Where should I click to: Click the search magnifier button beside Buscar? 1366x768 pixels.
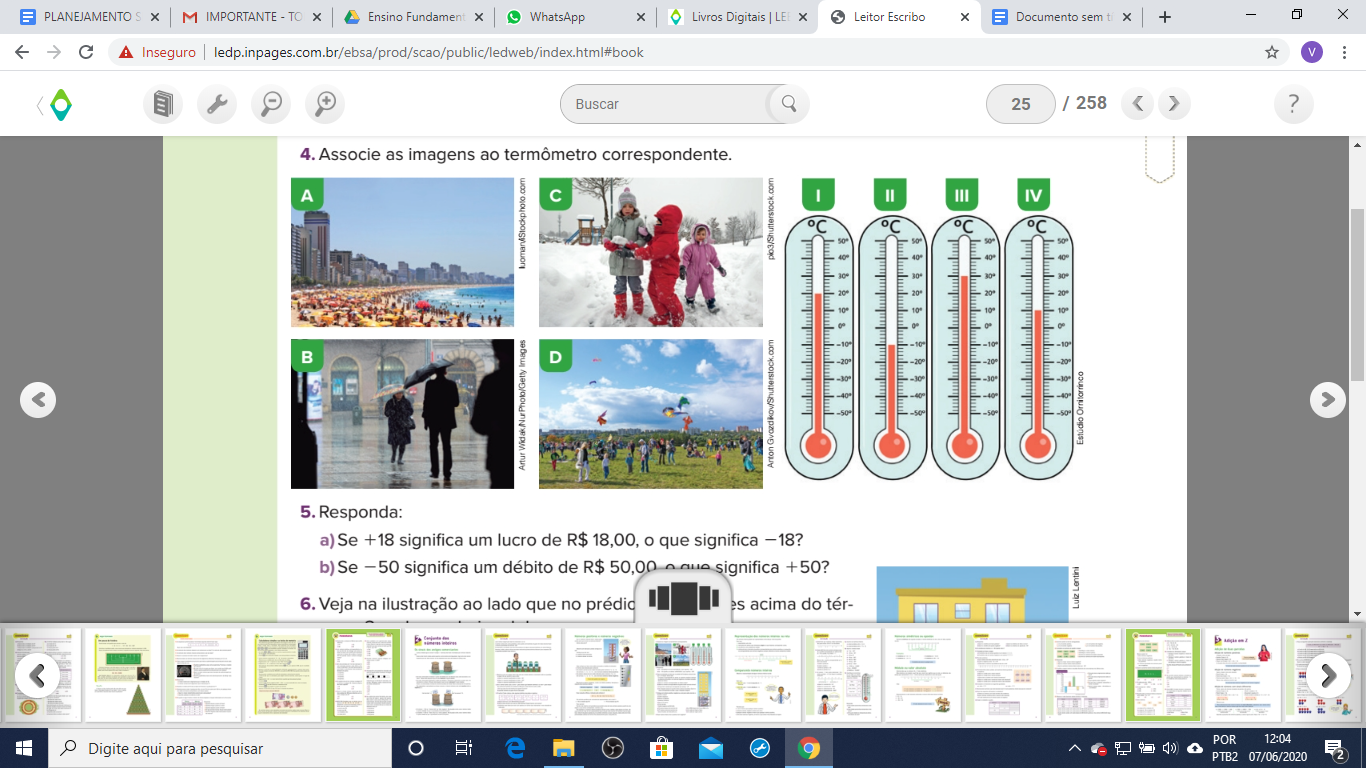click(x=789, y=104)
